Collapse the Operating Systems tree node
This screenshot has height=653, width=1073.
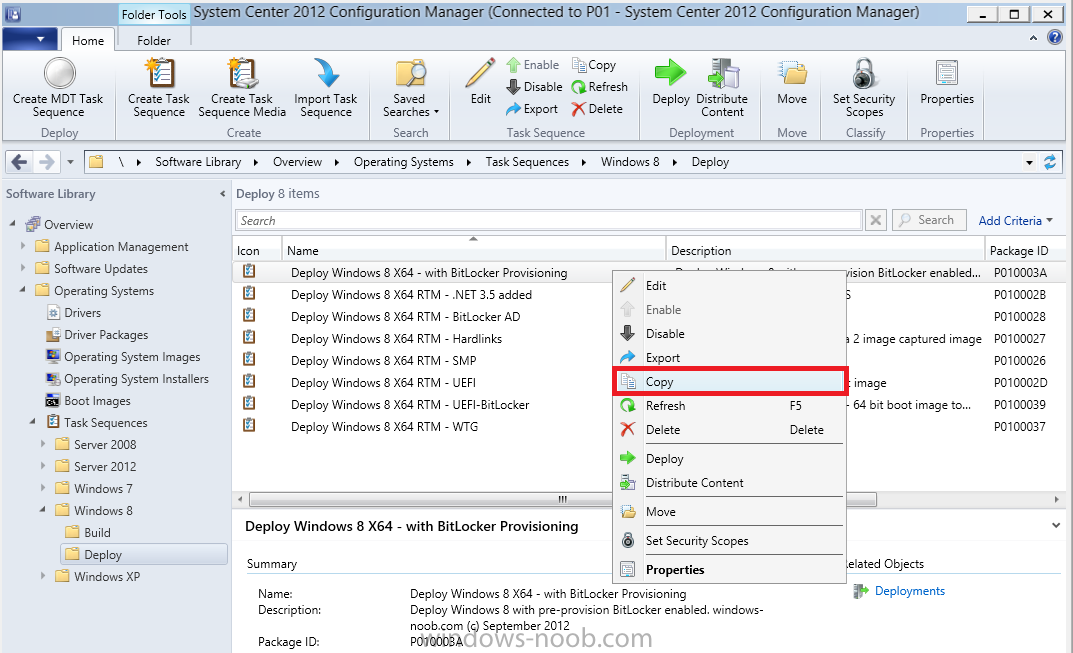pyautogui.click(x=23, y=290)
